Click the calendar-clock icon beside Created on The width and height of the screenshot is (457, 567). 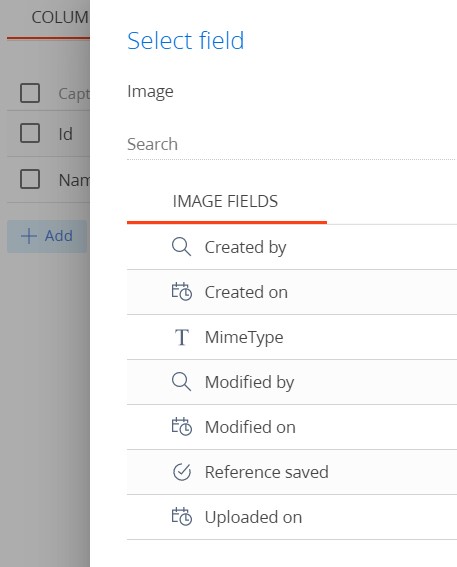click(181, 292)
